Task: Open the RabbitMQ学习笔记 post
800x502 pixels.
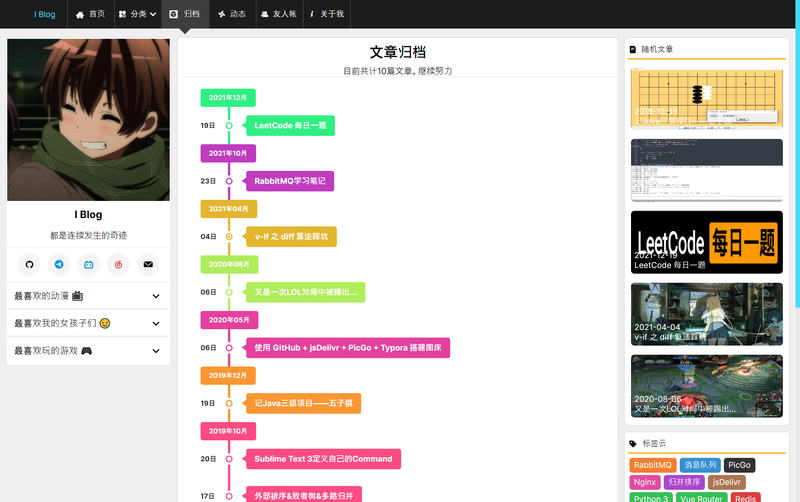Action: point(290,181)
